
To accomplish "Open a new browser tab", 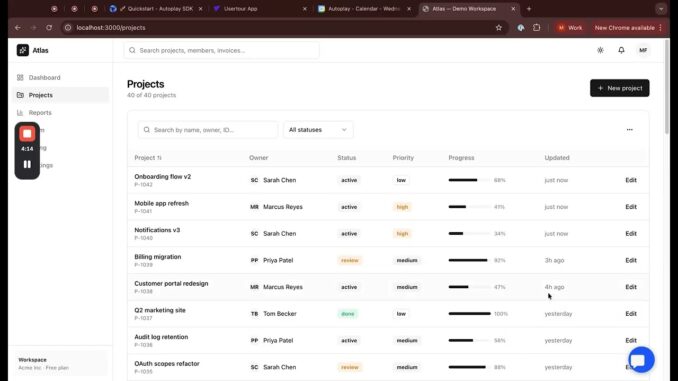I will click(x=528, y=9).
